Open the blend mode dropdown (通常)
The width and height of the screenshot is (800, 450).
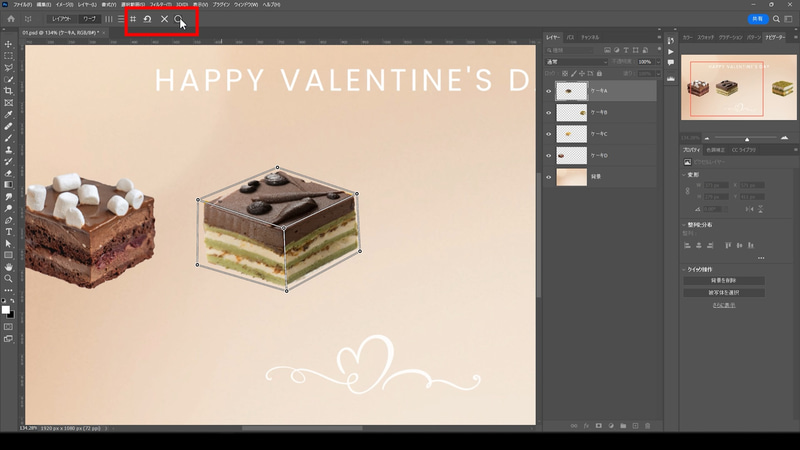pos(577,62)
